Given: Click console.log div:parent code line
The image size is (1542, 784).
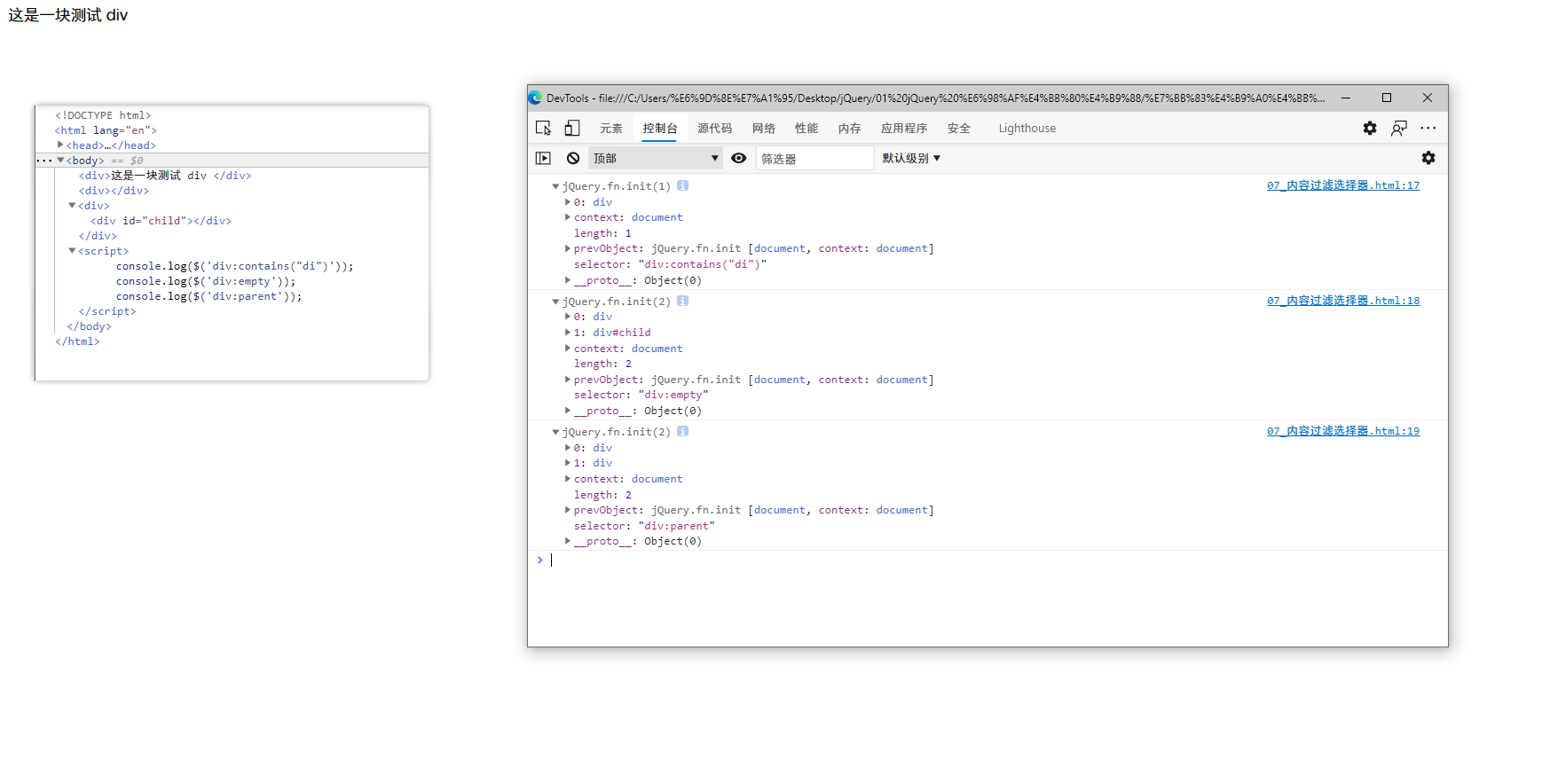Looking at the screenshot, I should coord(208,296).
